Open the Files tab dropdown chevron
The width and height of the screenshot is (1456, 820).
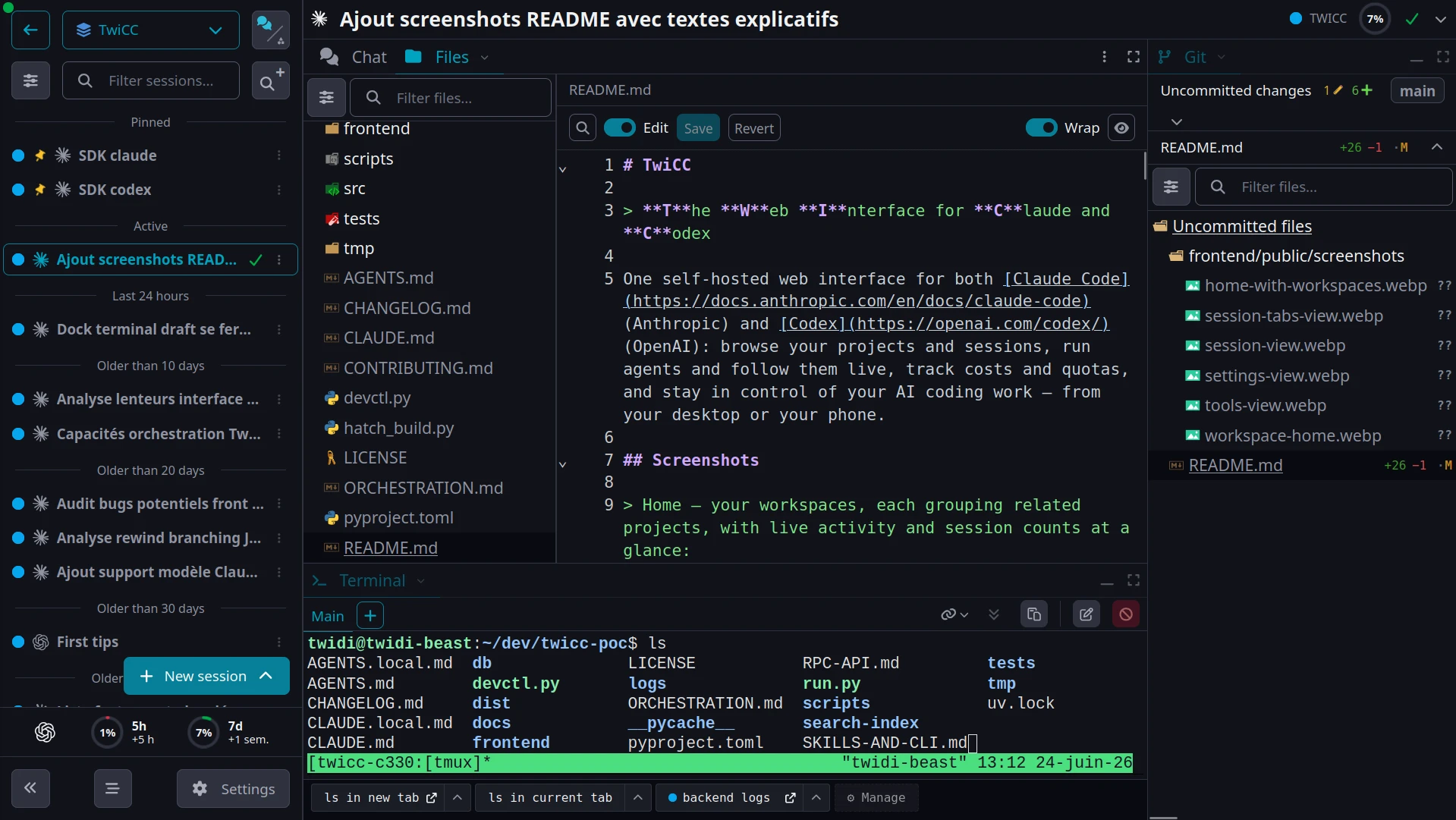[485, 58]
